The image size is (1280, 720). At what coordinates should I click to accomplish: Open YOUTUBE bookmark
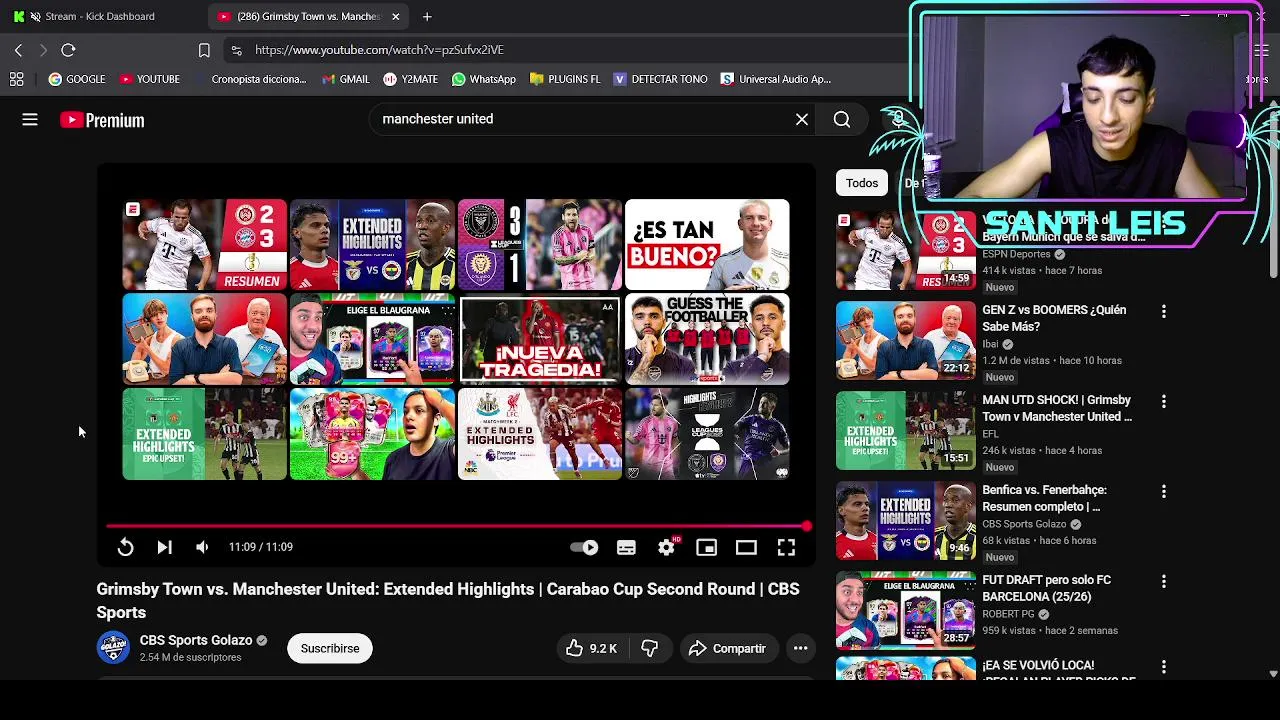pyautogui.click(x=149, y=79)
